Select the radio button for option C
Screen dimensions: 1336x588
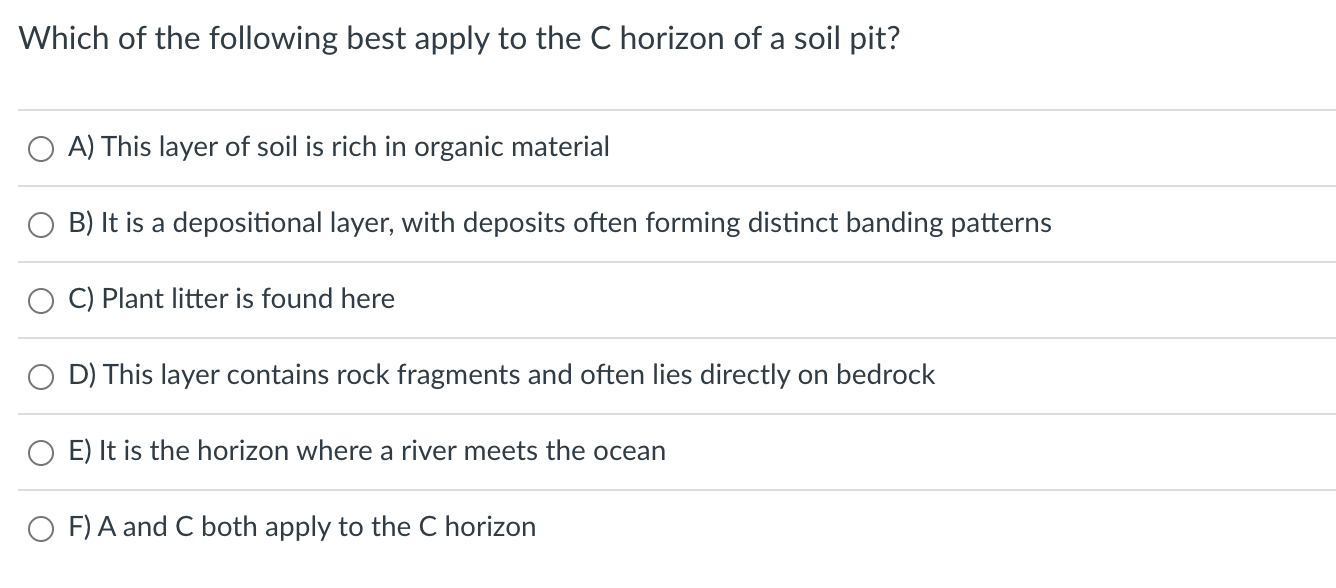point(40,300)
